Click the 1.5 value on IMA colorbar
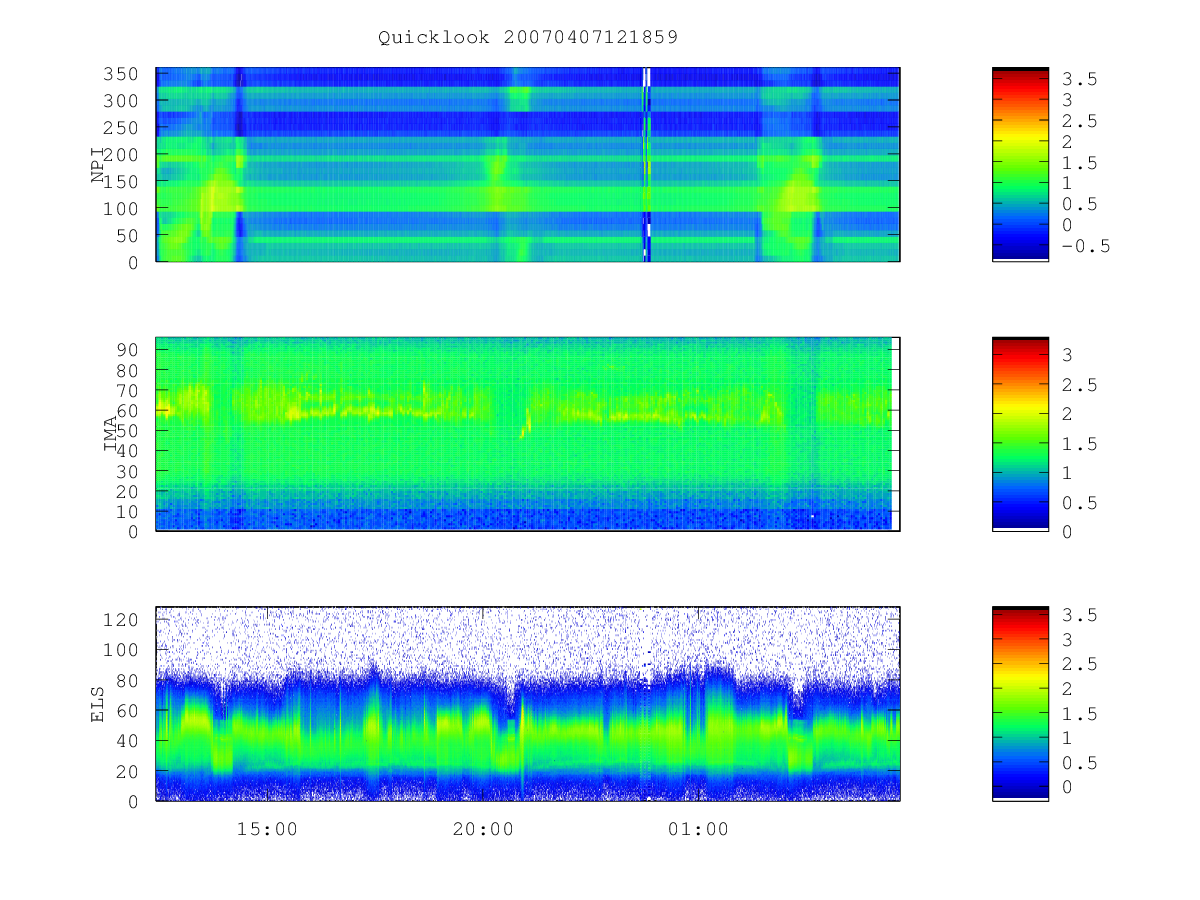The height and width of the screenshot is (900, 1200). pos(1080,443)
